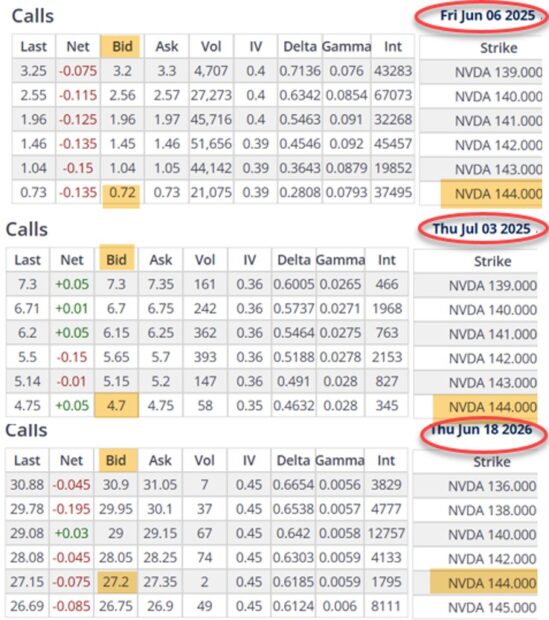Click the Fri Jun 06 2025 expiry date
Viewport: 549px width, 620px height.
coord(487,16)
